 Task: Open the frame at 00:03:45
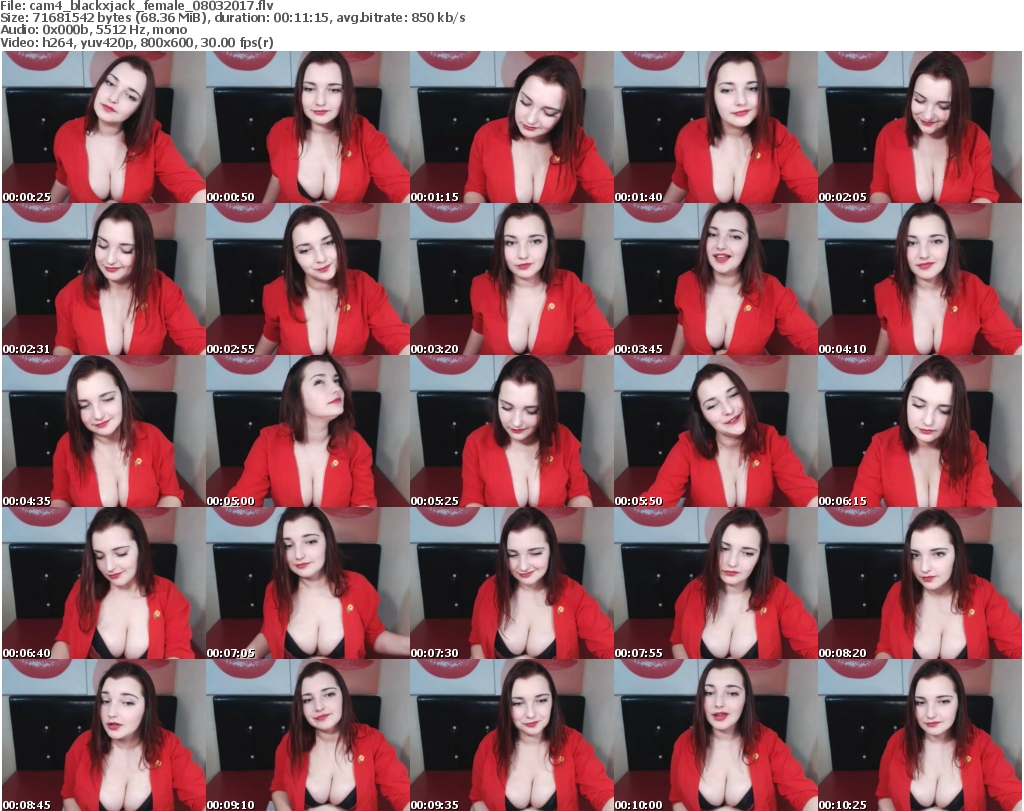tap(716, 279)
